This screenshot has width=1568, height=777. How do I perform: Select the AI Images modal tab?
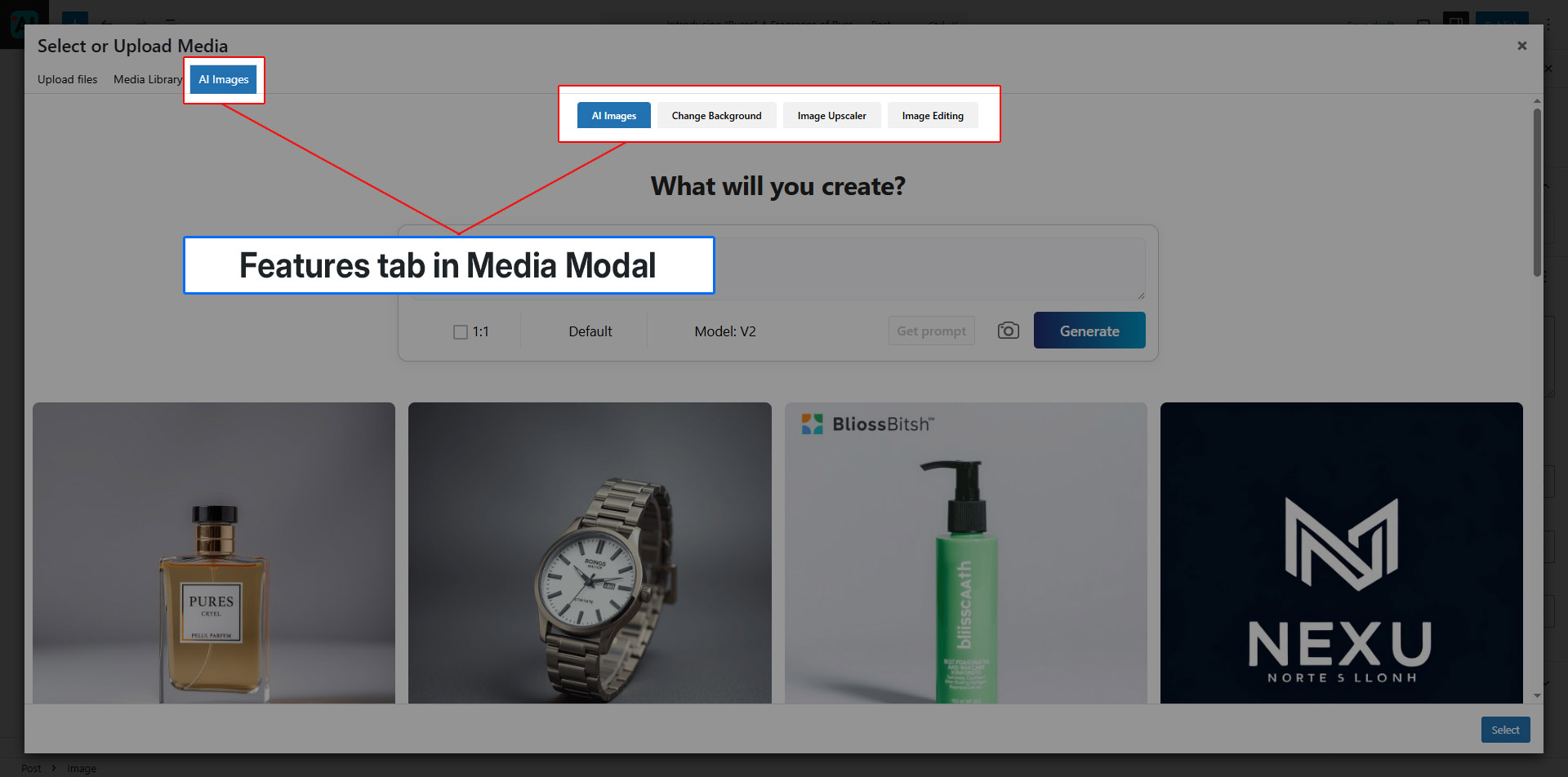(x=224, y=79)
